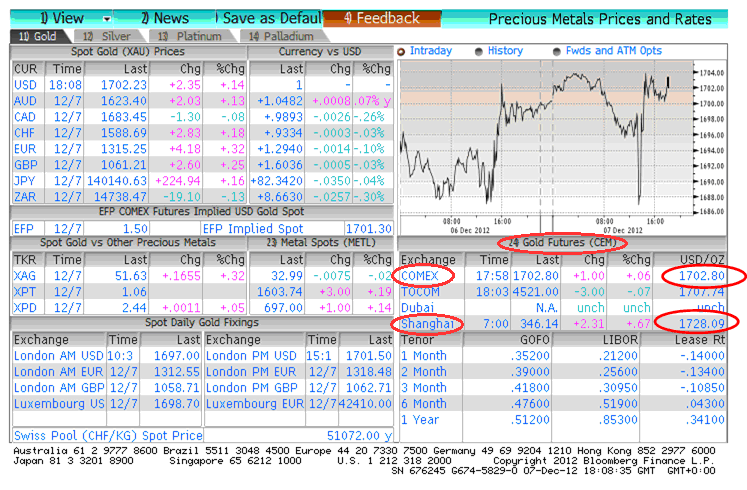Click the Feedback button

point(382,19)
